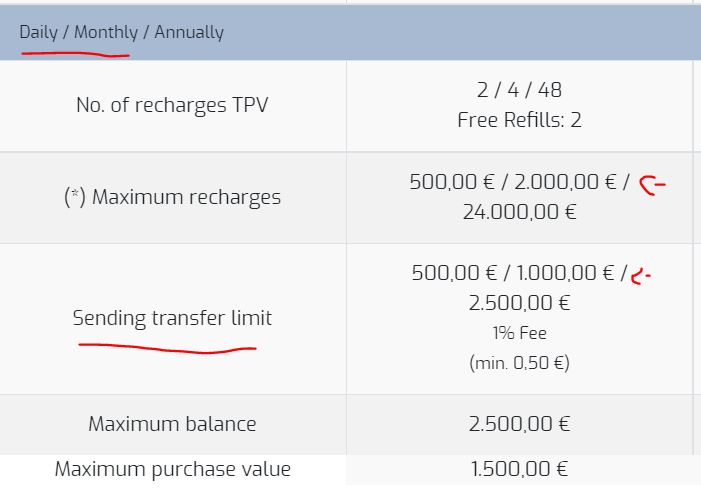The image size is (701, 502).
Task: Click the 2 / 4 / 48 recharge count
Action: coord(519,92)
